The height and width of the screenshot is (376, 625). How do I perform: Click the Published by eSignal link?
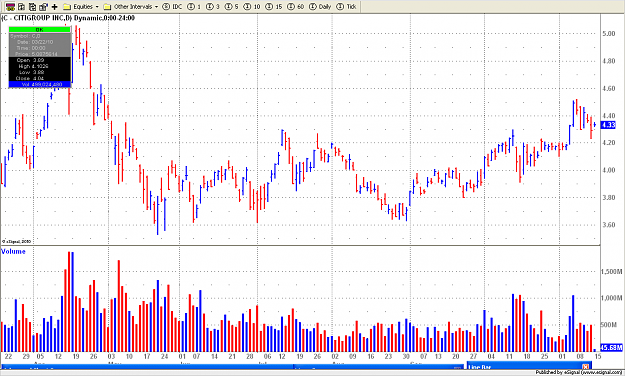[x=579, y=372]
